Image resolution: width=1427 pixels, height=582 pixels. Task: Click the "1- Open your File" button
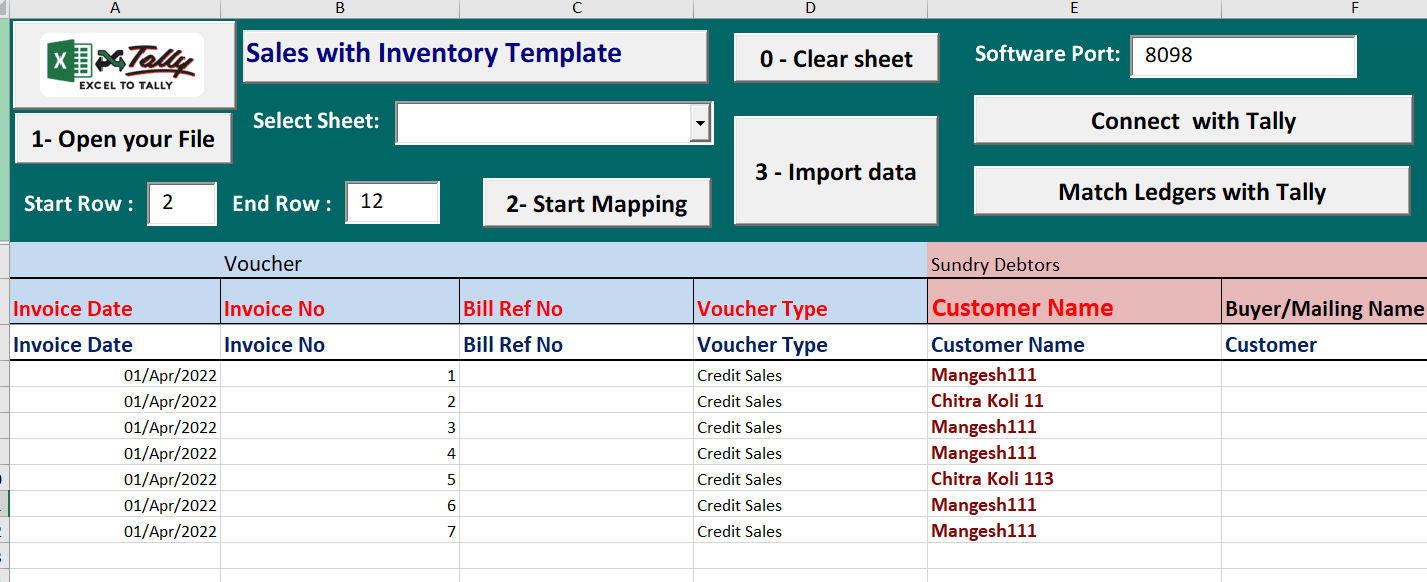(x=122, y=137)
